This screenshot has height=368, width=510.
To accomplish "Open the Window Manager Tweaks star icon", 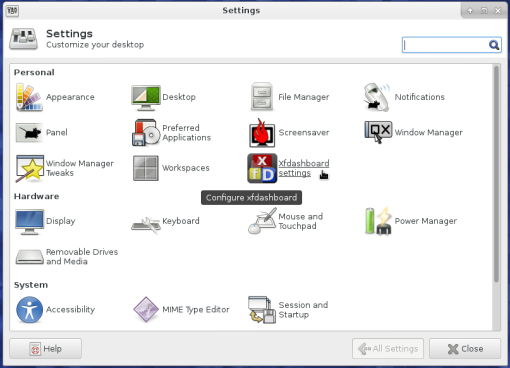I will pos(29,168).
